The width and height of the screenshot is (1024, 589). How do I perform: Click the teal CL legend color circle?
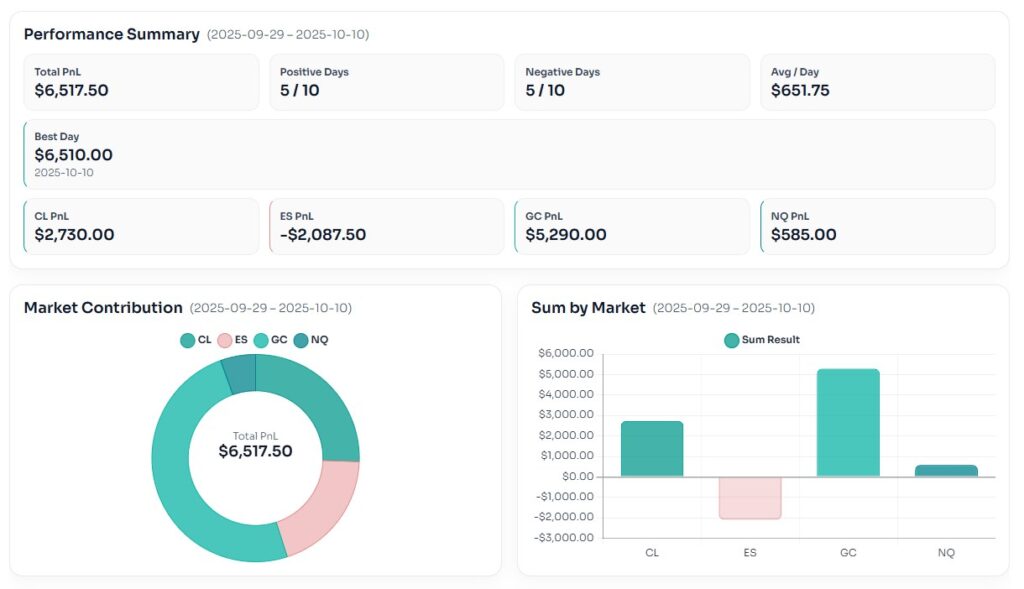(x=188, y=340)
